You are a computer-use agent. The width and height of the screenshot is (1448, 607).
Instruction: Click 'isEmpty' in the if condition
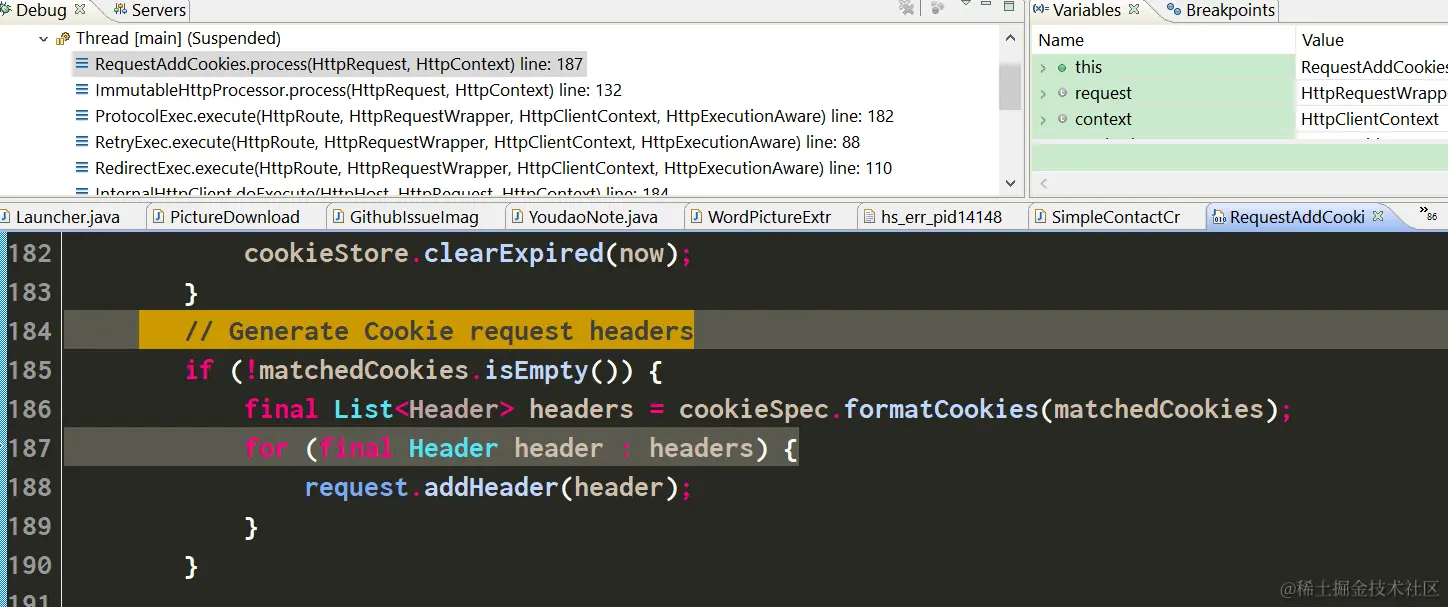[x=537, y=370]
